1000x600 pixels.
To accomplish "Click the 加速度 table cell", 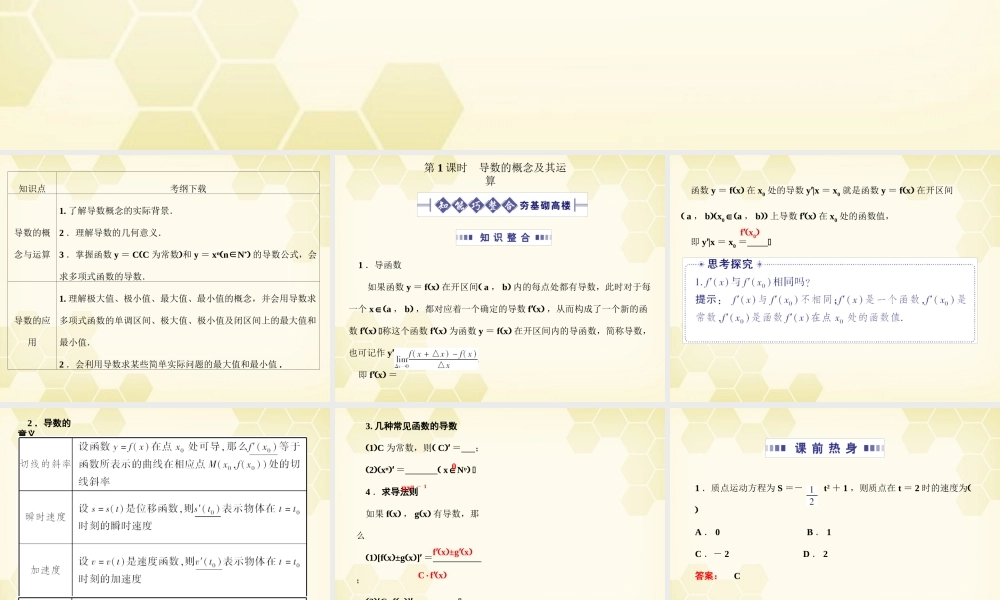I will pyautogui.click(x=45, y=569).
